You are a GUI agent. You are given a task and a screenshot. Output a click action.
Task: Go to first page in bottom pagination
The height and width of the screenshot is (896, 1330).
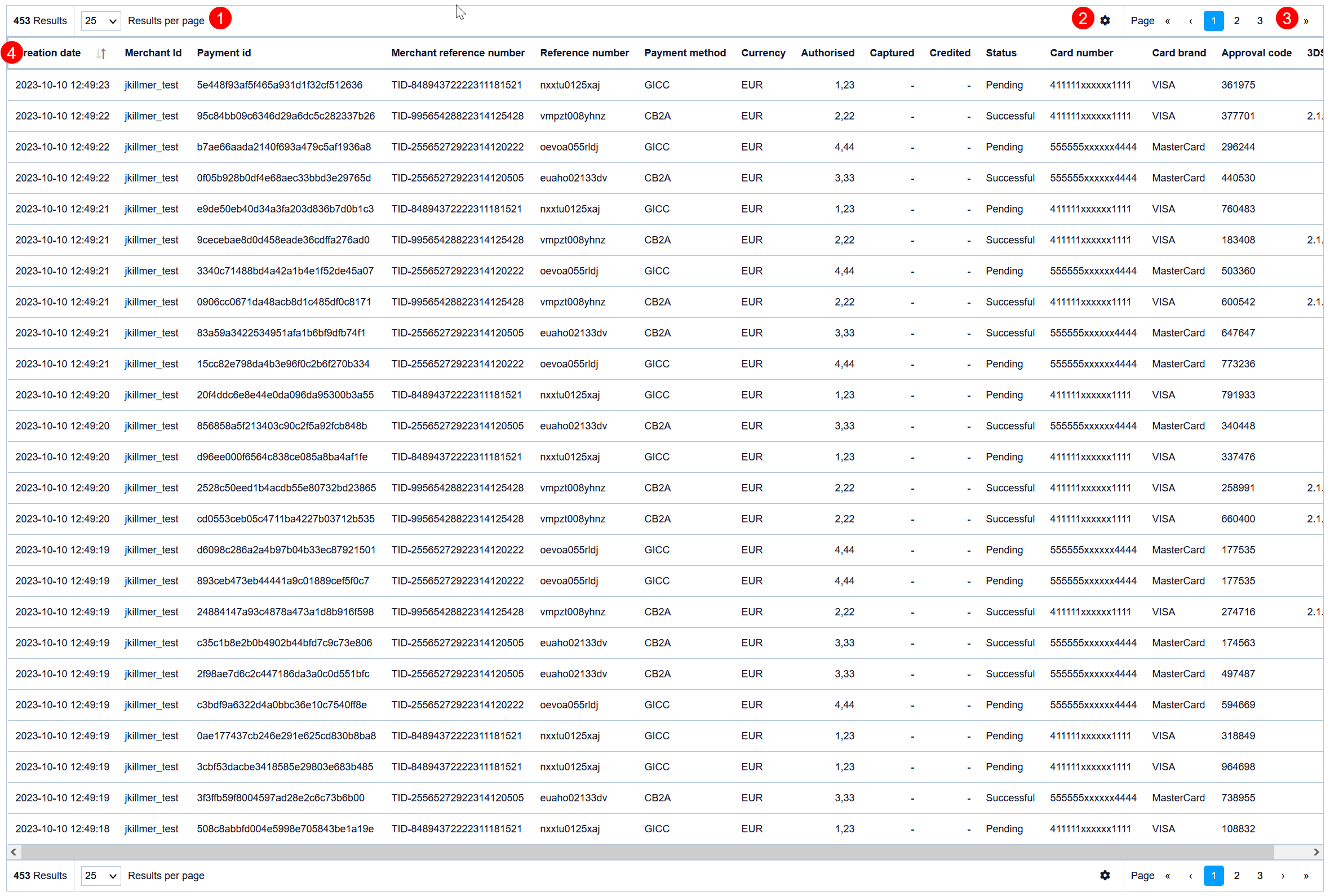pyautogui.click(x=1167, y=875)
